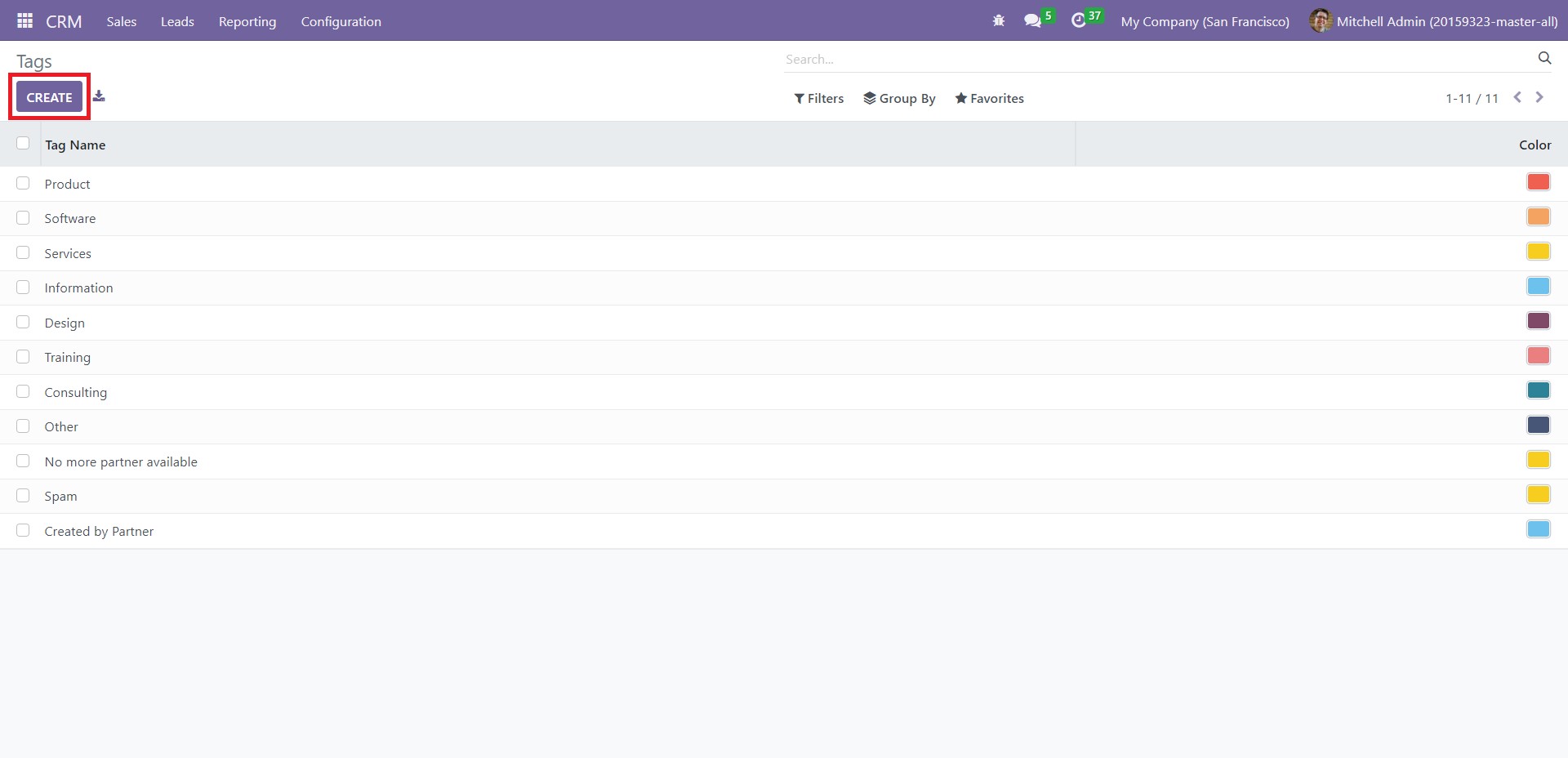The width and height of the screenshot is (1568, 758).
Task: Click the No more partner available swatch
Action: coord(1539,459)
